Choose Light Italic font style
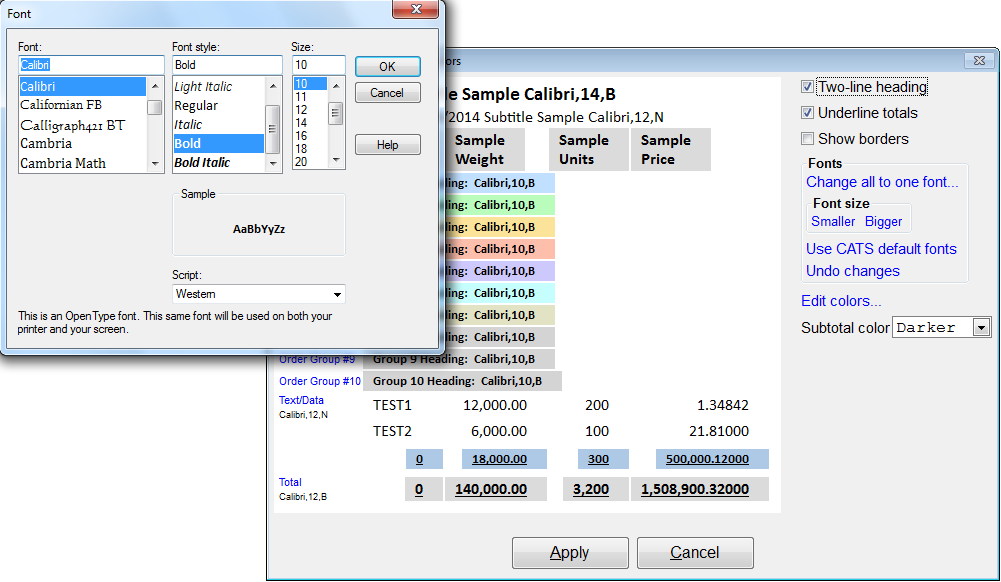 (218, 87)
